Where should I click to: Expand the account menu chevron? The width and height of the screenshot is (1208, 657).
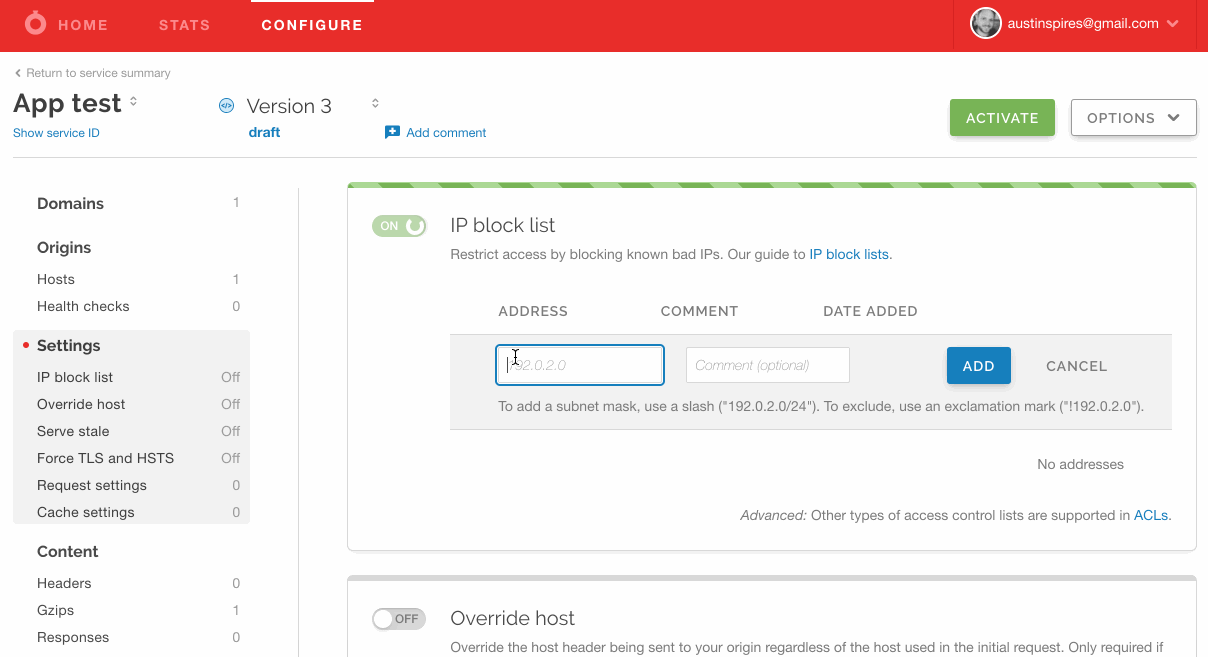(1173, 24)
